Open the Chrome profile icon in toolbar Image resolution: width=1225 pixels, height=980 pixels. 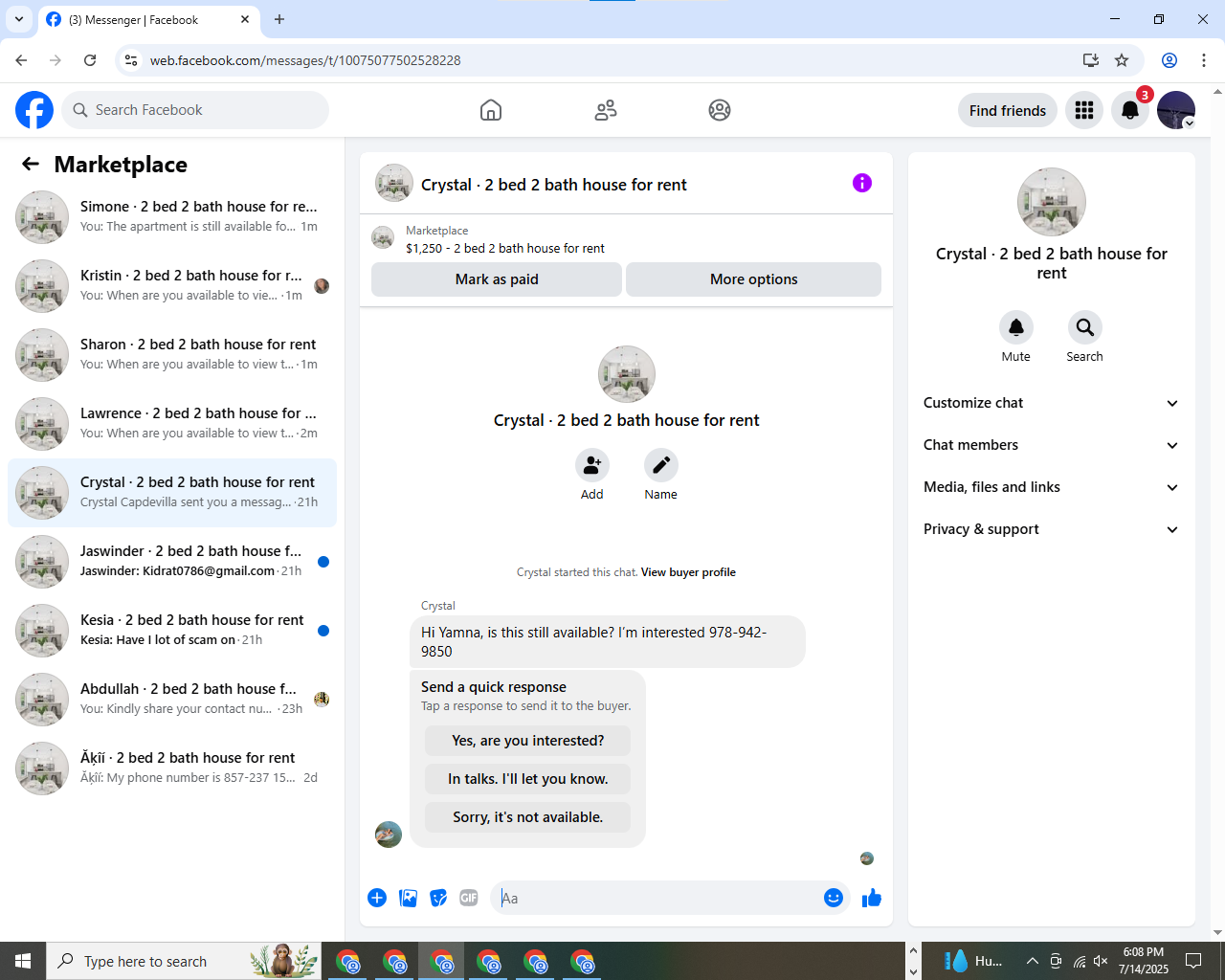[1169, 60]
